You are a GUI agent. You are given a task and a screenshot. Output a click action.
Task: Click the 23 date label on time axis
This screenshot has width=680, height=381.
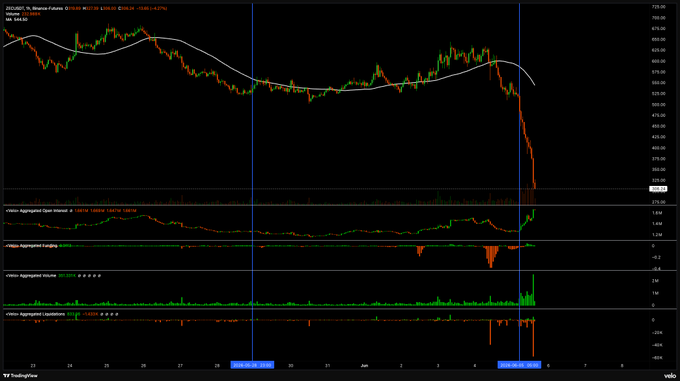point(33,366)
